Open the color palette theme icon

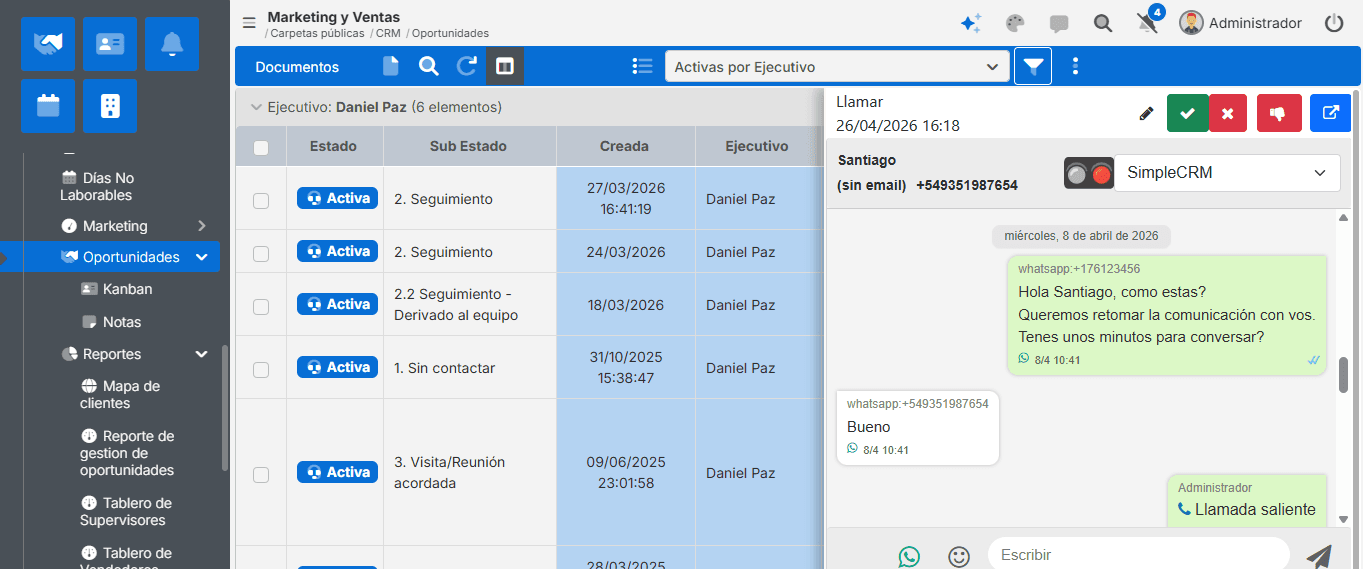click(x=1015, y=23)
